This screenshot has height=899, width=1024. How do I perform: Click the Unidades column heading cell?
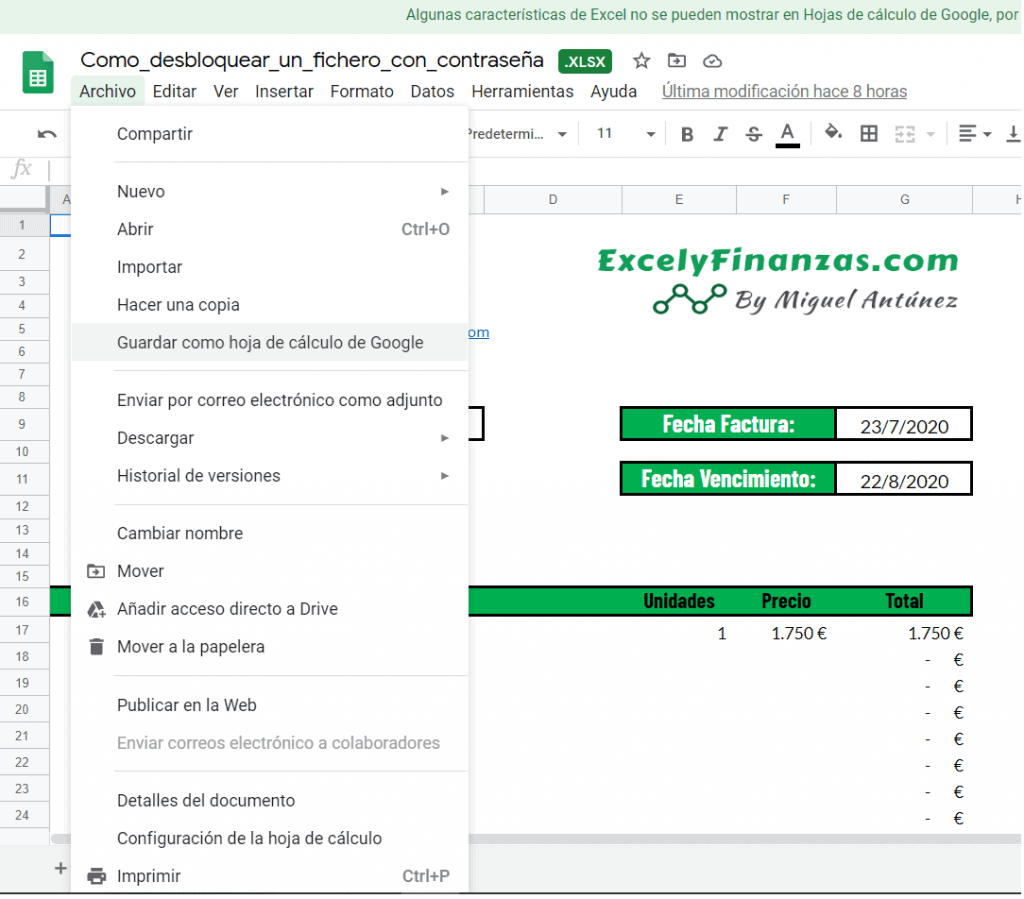[679, 601]
